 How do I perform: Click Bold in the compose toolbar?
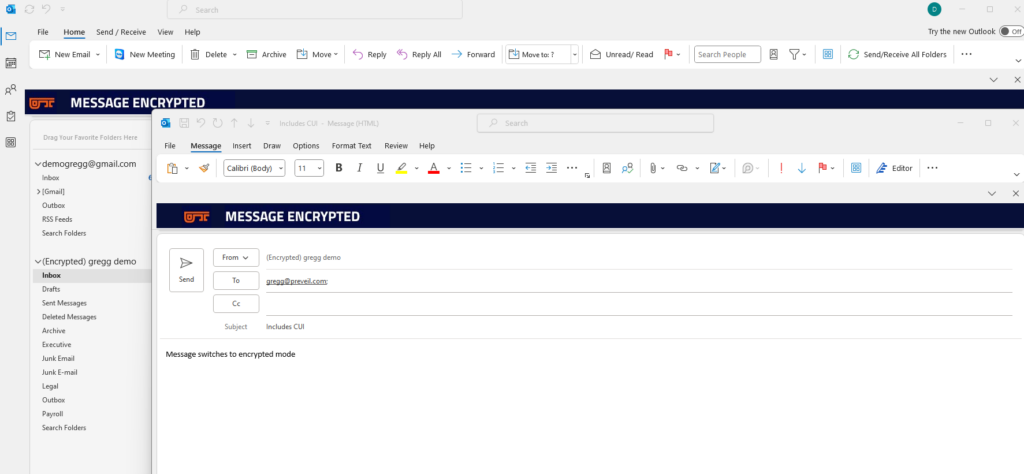[338, 168]
